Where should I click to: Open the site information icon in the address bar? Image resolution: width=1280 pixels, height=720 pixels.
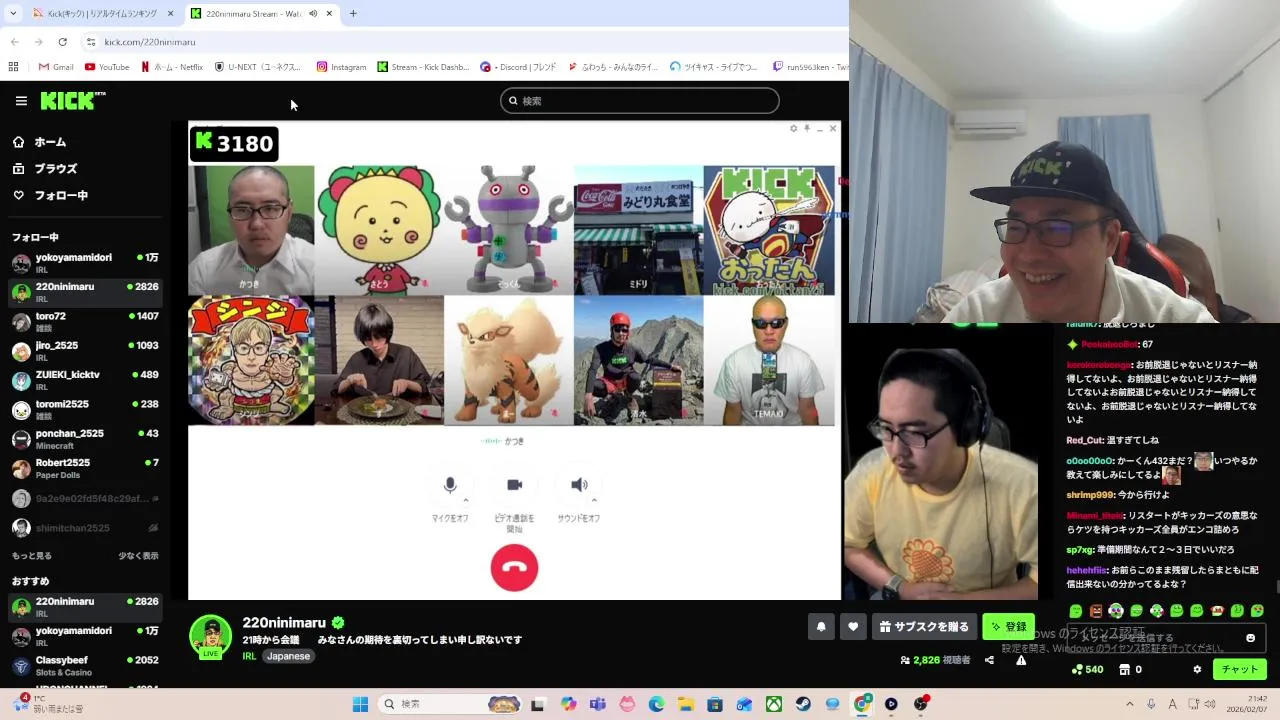click(x=91, y=42)
